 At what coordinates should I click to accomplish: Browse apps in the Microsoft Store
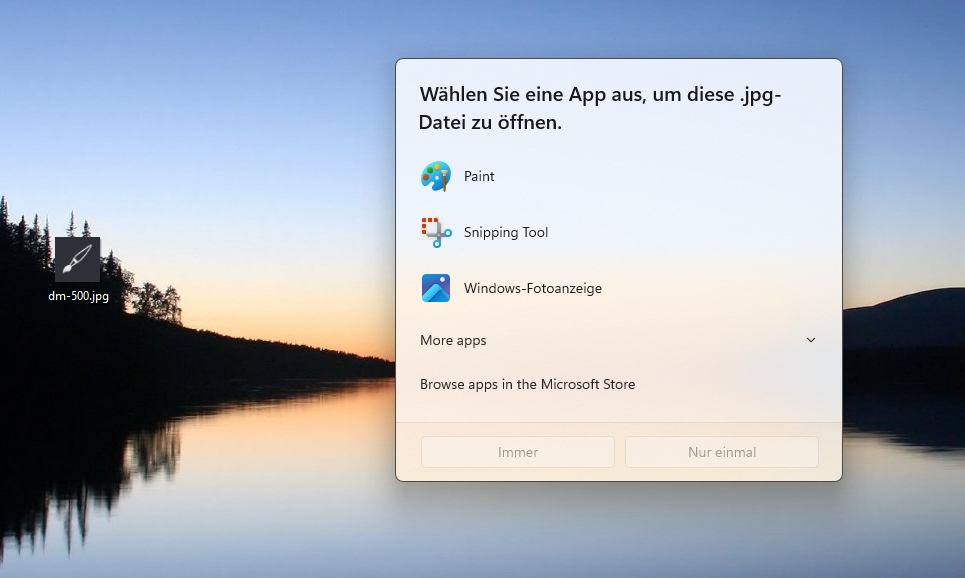click(527, 384)
